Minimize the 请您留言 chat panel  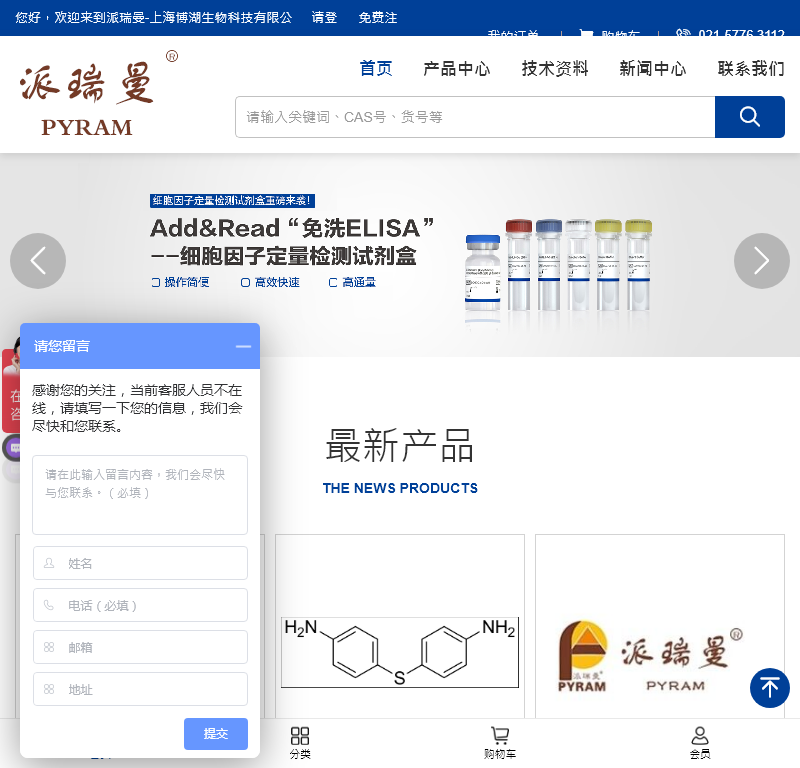tap(243, 346)
